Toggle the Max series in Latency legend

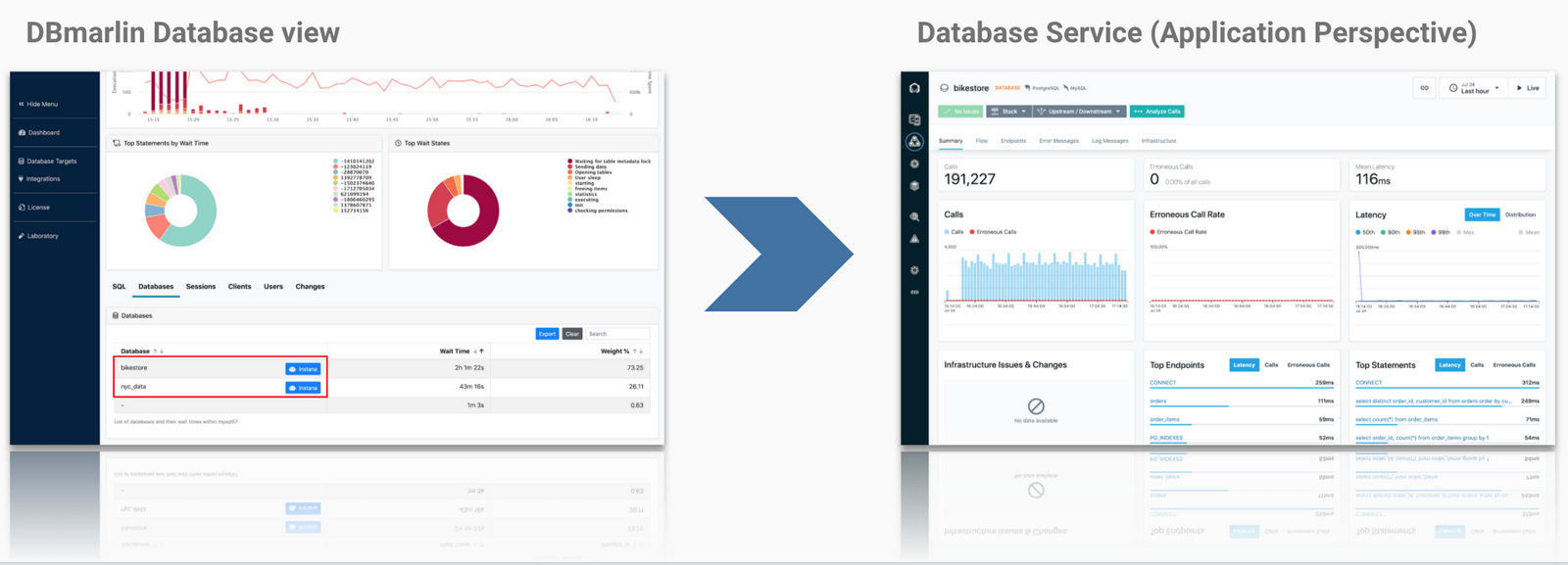point(1468,232)
